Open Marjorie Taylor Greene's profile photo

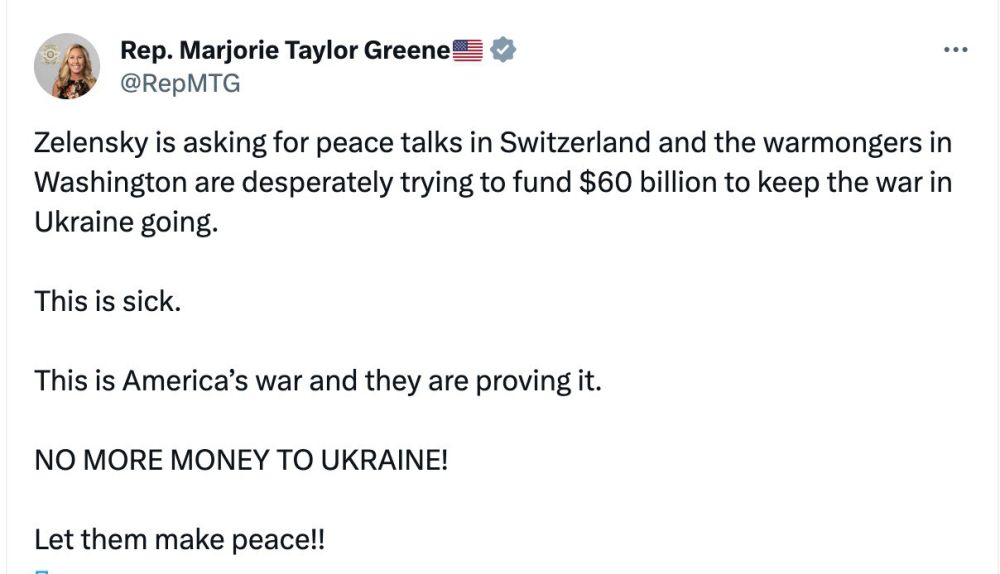click(67, 66)
